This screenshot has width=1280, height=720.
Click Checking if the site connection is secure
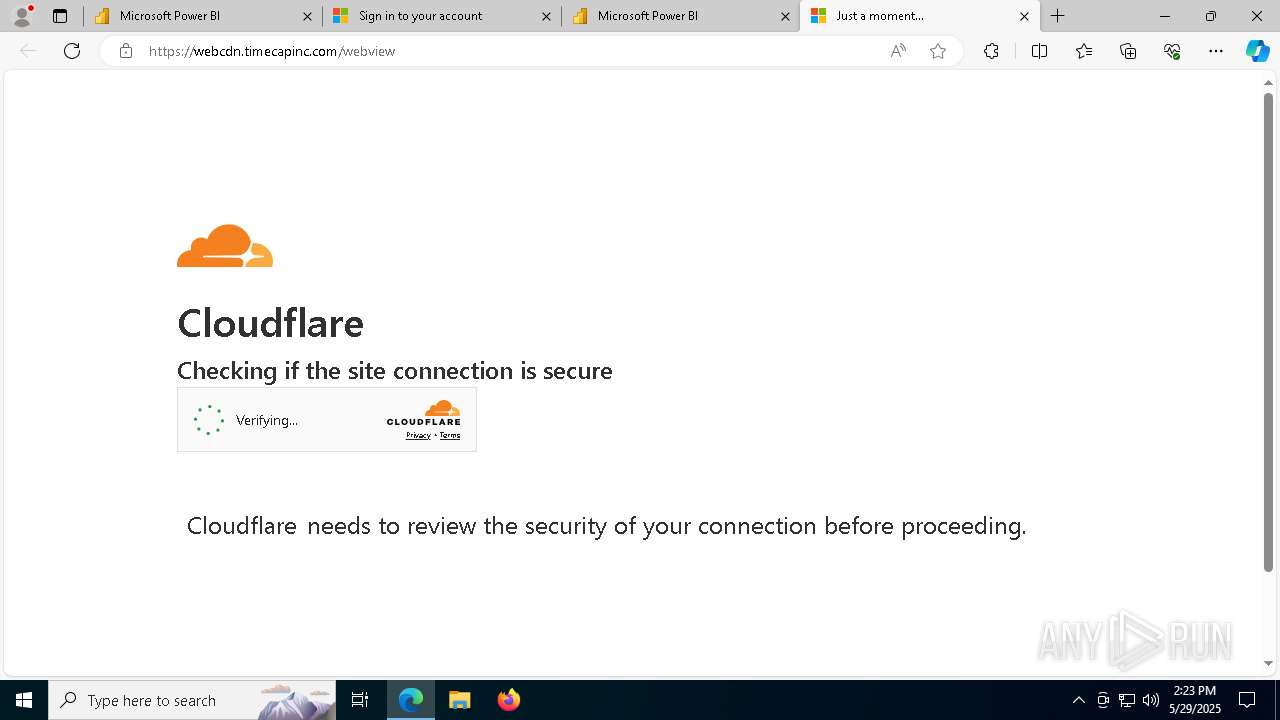click(395, 371)
